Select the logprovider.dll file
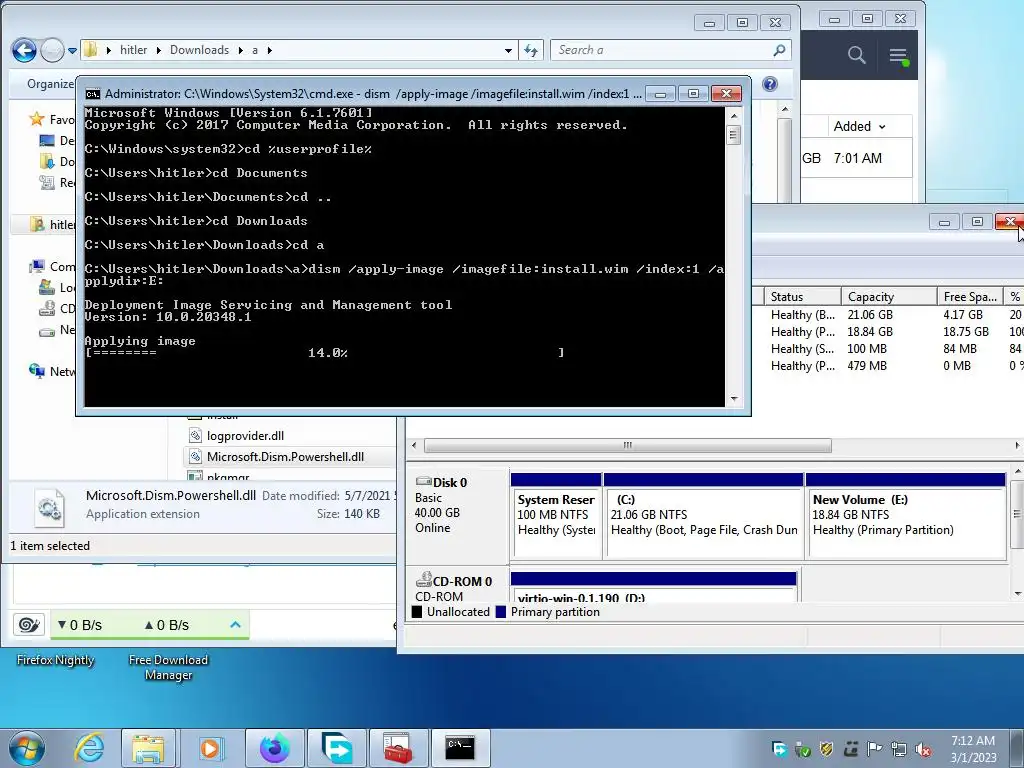This screenshot has width=1024, height=768. (x=245, y=436)
